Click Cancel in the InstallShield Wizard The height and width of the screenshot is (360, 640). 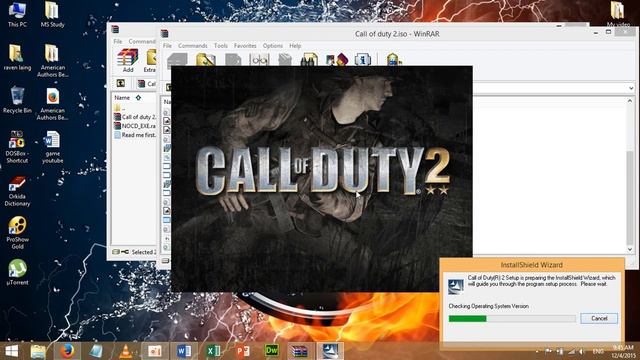pyautogui.click(x=599, y=318)
